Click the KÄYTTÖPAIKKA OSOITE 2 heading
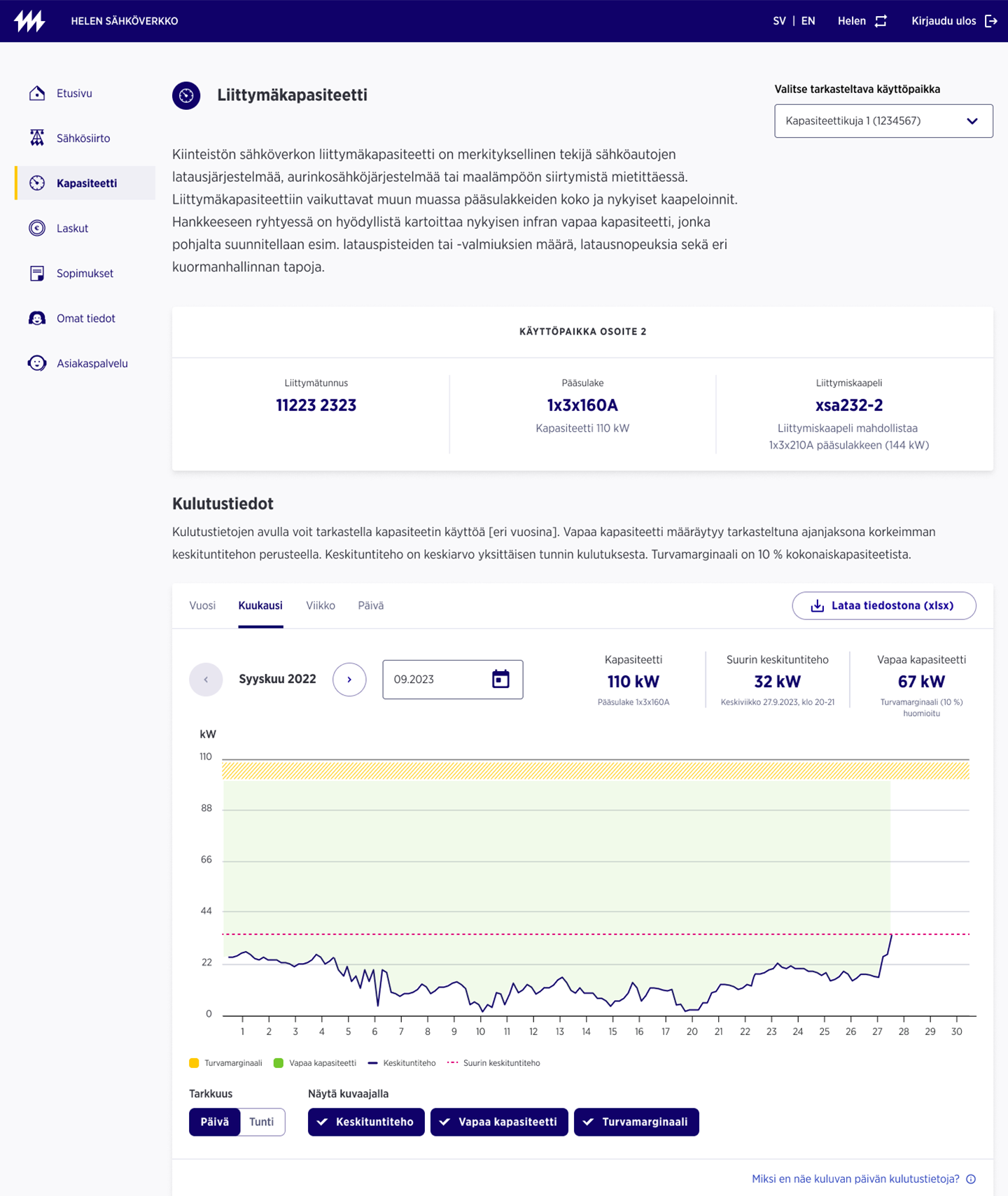Viewport: 1008px width, 1196px height. [x=583, y=332]
